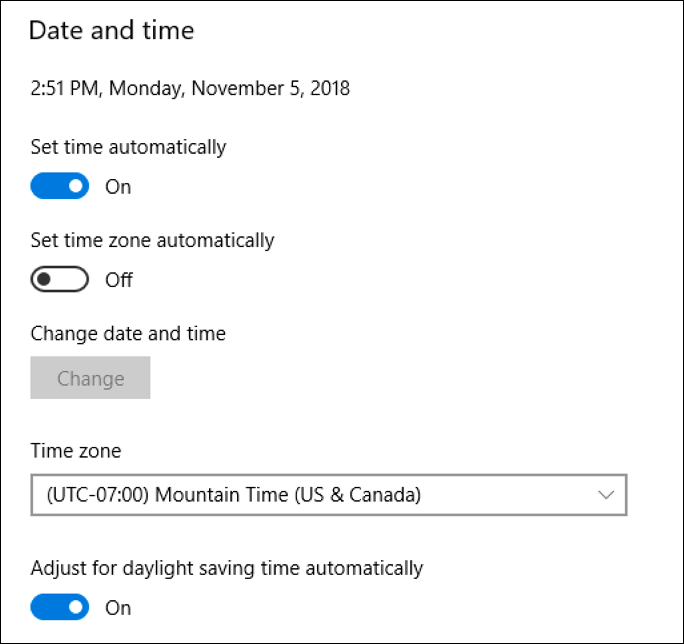Click the On text beside Set time automatically
The width and height of the screenshot is (684, 644).
(118, 187)
